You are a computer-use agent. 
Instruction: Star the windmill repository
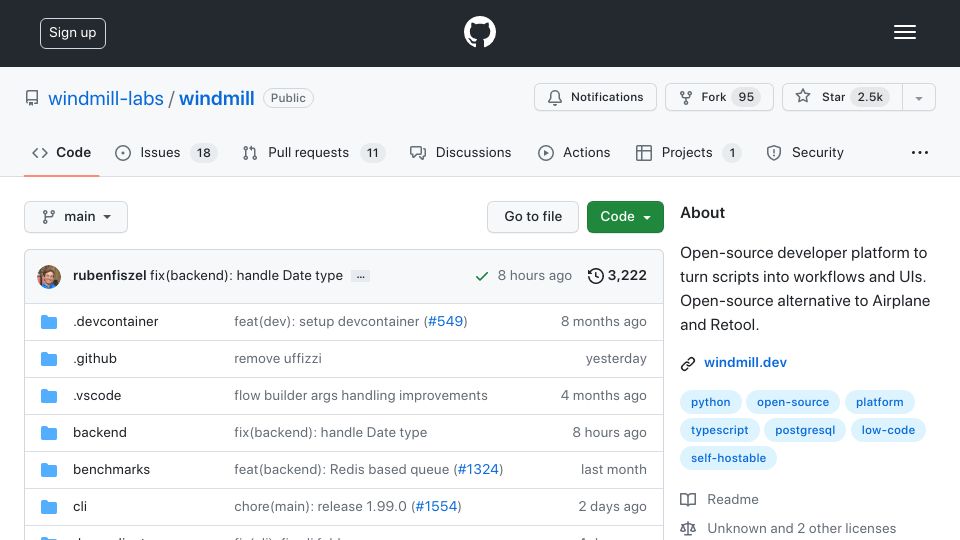(x=842, y=97)
